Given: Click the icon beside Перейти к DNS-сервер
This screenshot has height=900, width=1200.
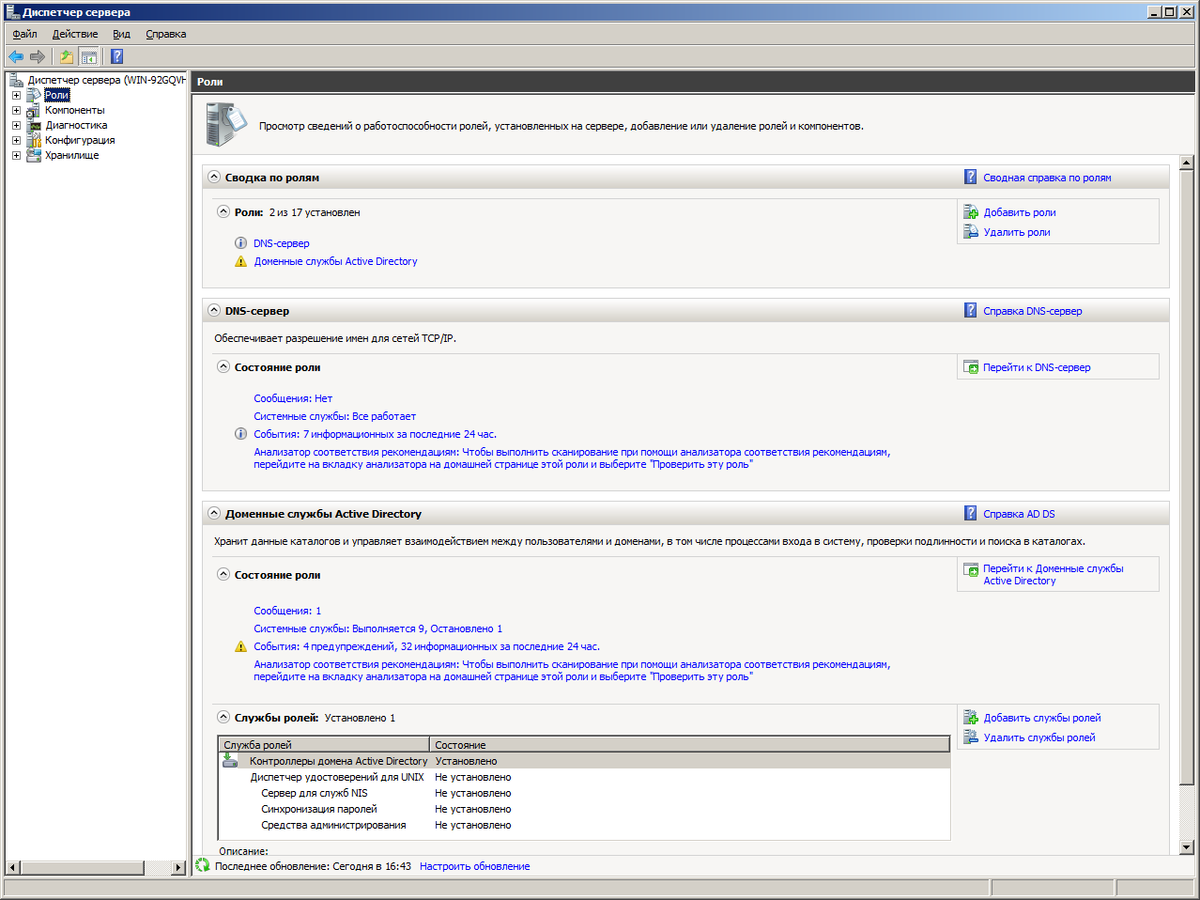Looking at the screenshot, I should [x=970, y=367].
